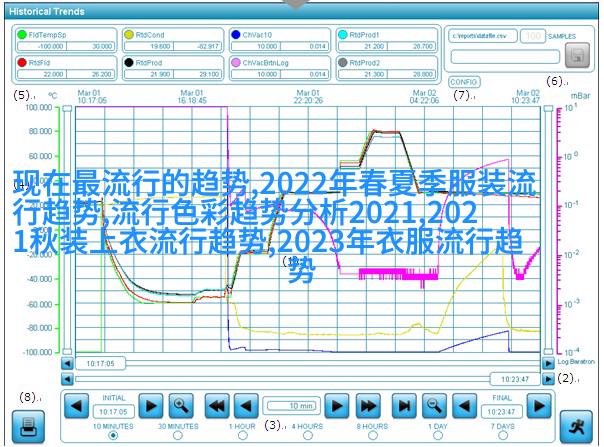Open the CONFIG button
The width and height of the screenshot is (604, 447).
coord(464,82)
